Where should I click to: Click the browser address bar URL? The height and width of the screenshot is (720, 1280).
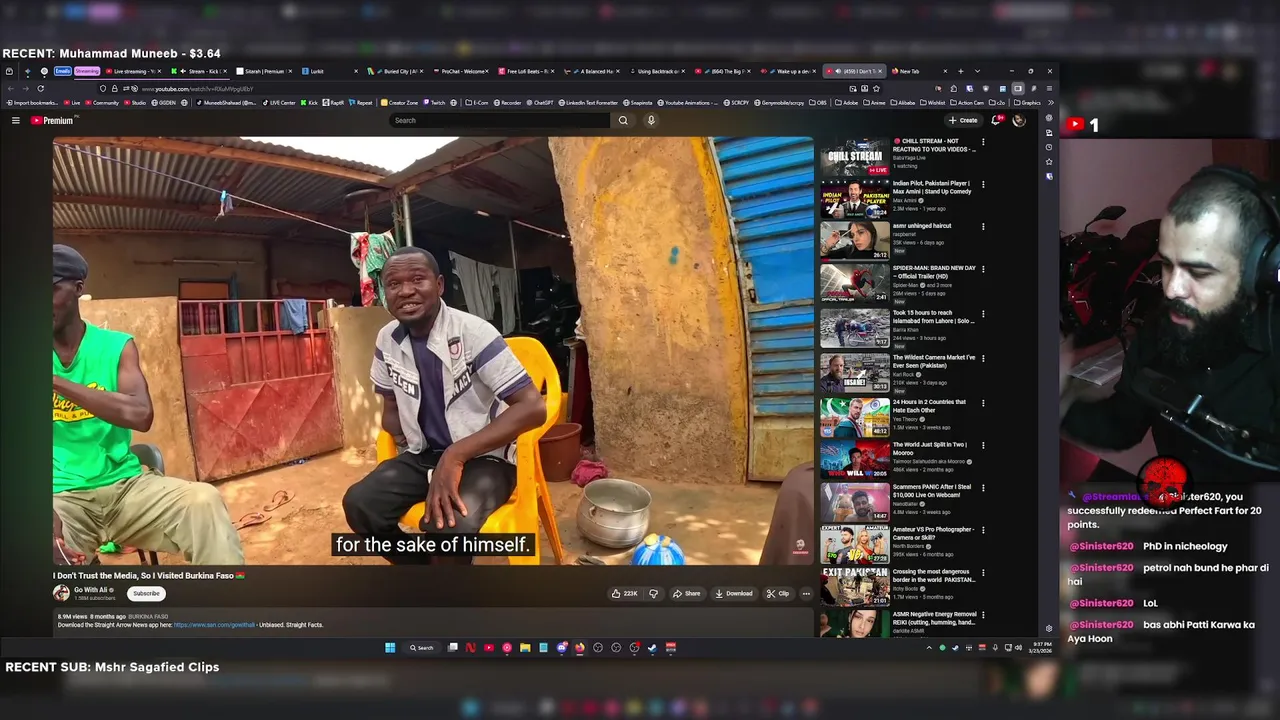pos(197,88)
